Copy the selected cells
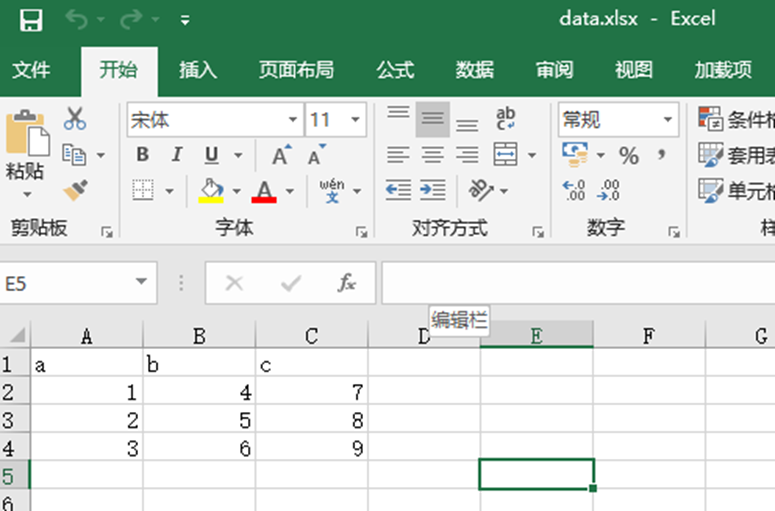The height and width of the screenshot is (511, 775). coord(74,155)
